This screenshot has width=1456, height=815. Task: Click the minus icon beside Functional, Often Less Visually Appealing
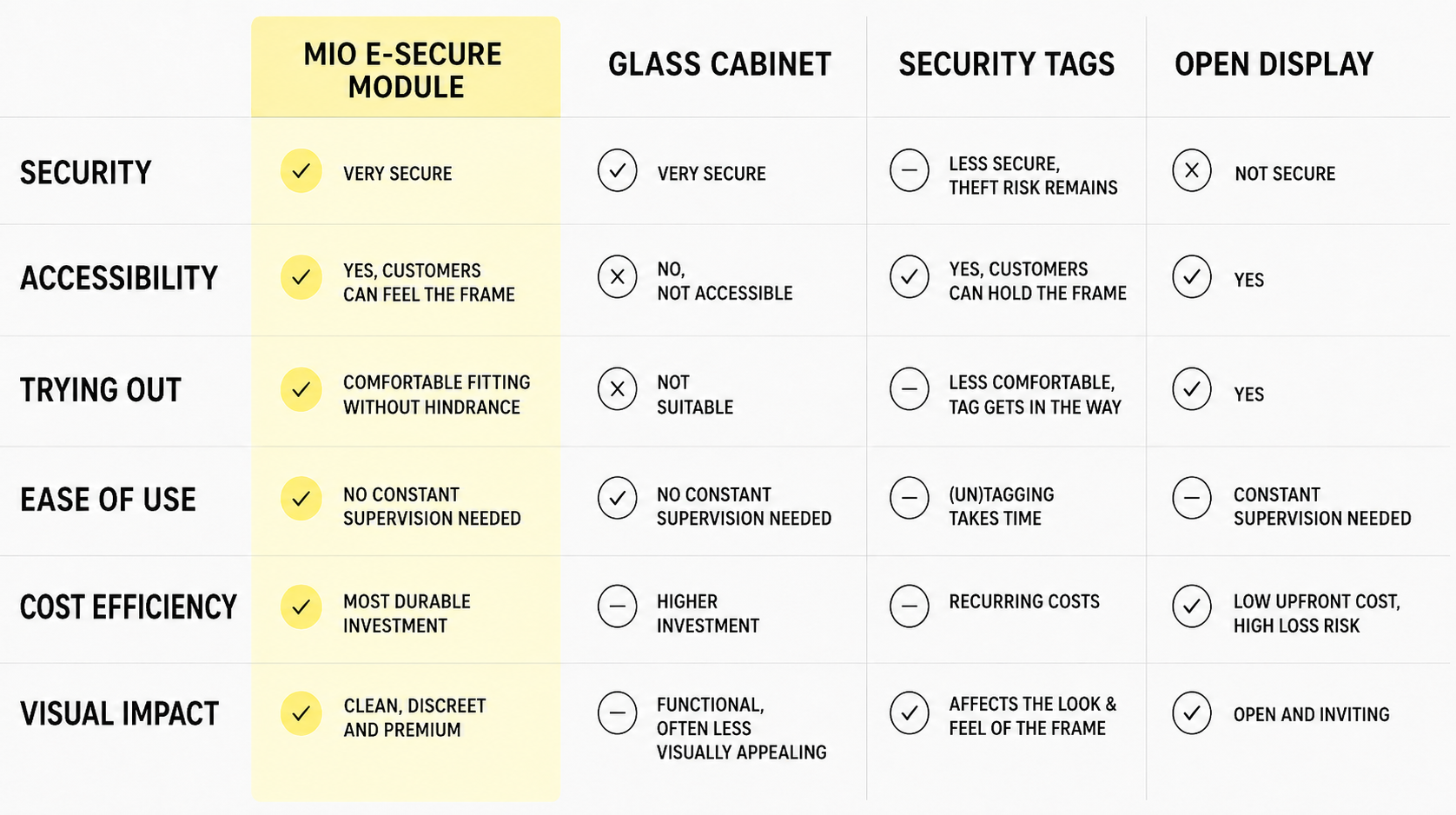click(618, 713)
